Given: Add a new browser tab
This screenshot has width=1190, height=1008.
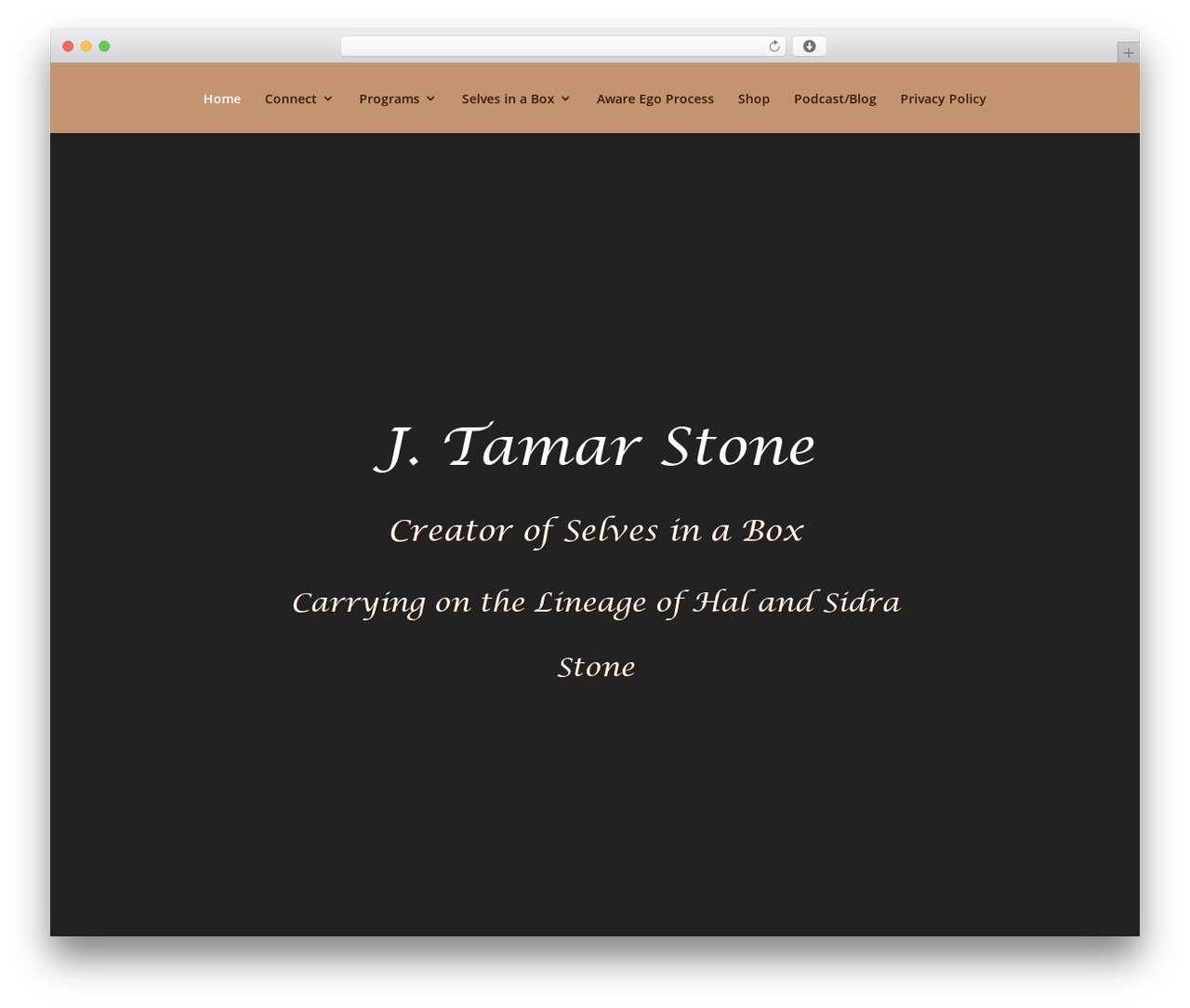Looking at the screenshot, I should click(1128, 53).
